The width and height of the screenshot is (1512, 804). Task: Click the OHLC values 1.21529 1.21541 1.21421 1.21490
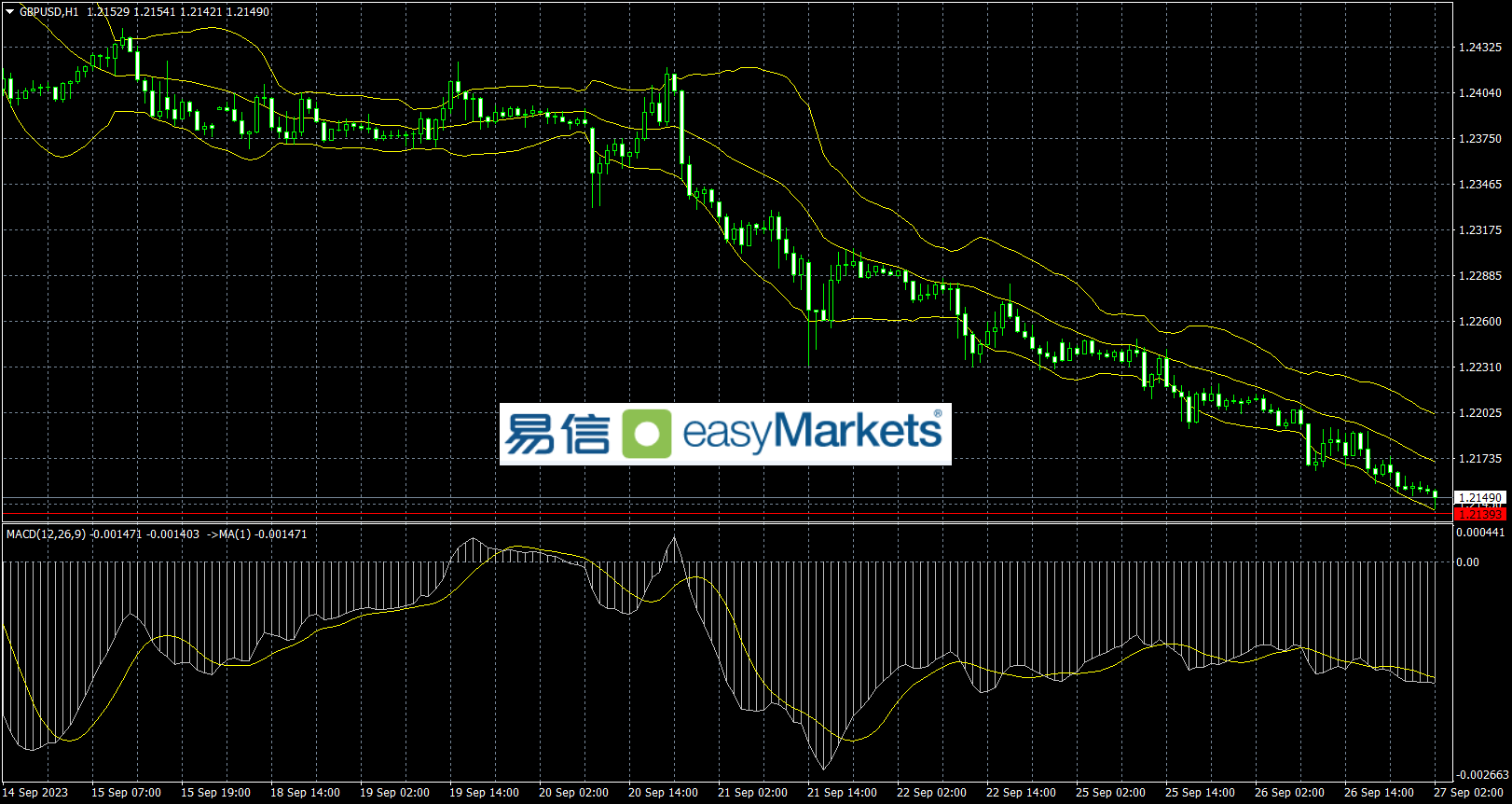click(x=178, y=12)
